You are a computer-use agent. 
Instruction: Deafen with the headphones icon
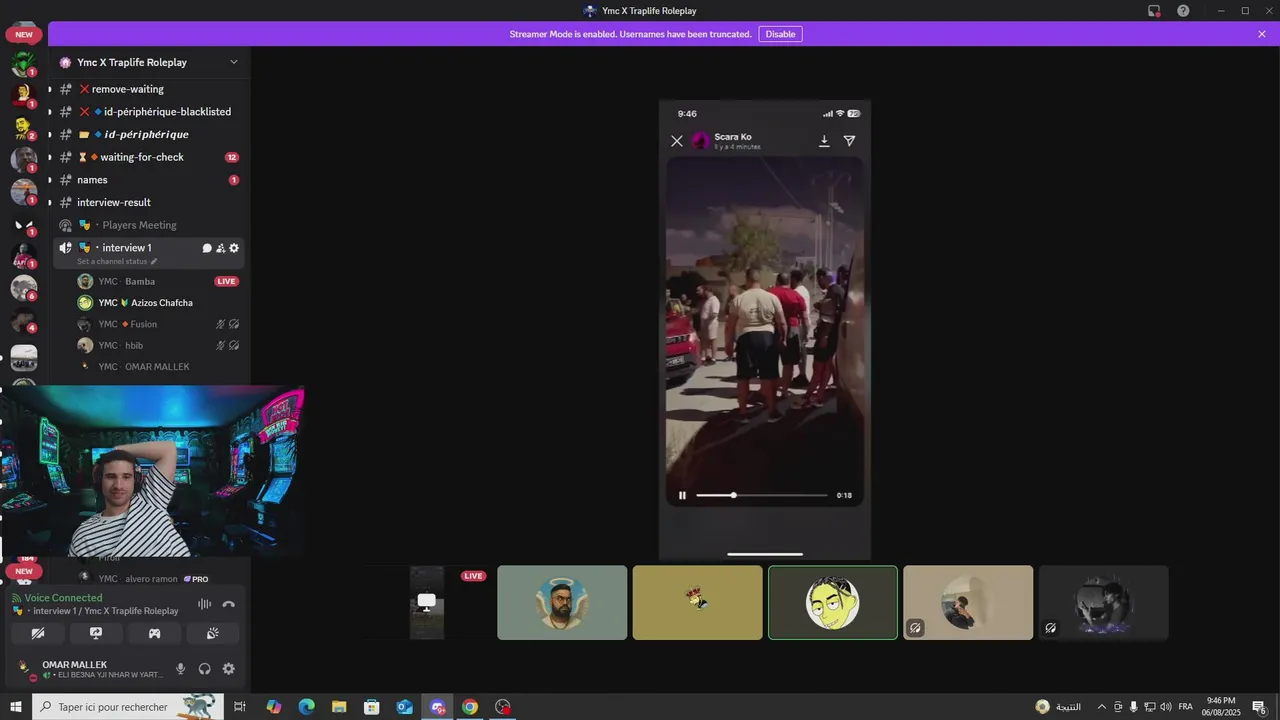click(205, 669)
